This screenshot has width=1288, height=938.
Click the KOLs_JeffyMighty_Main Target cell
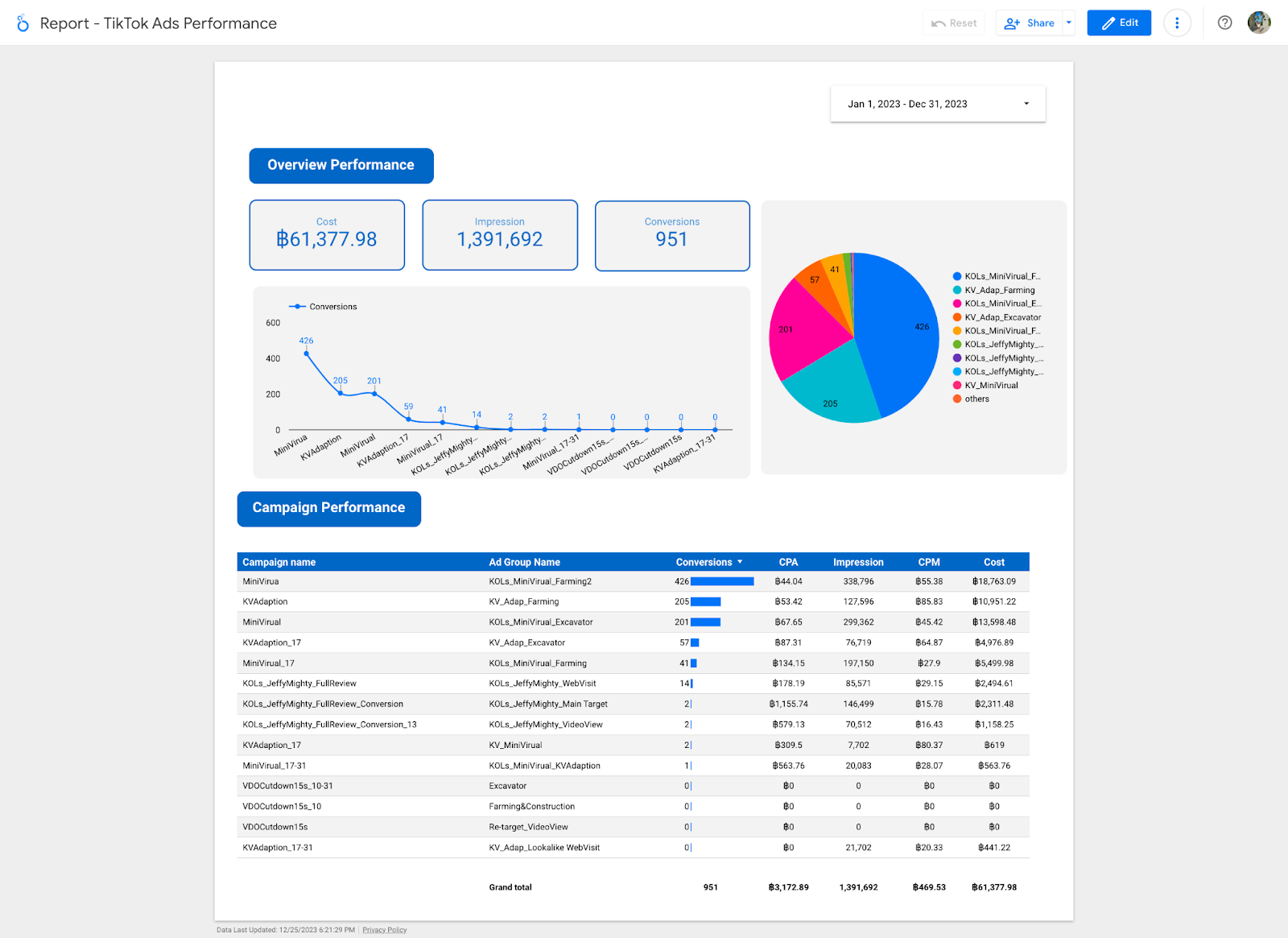click(548, 704)
